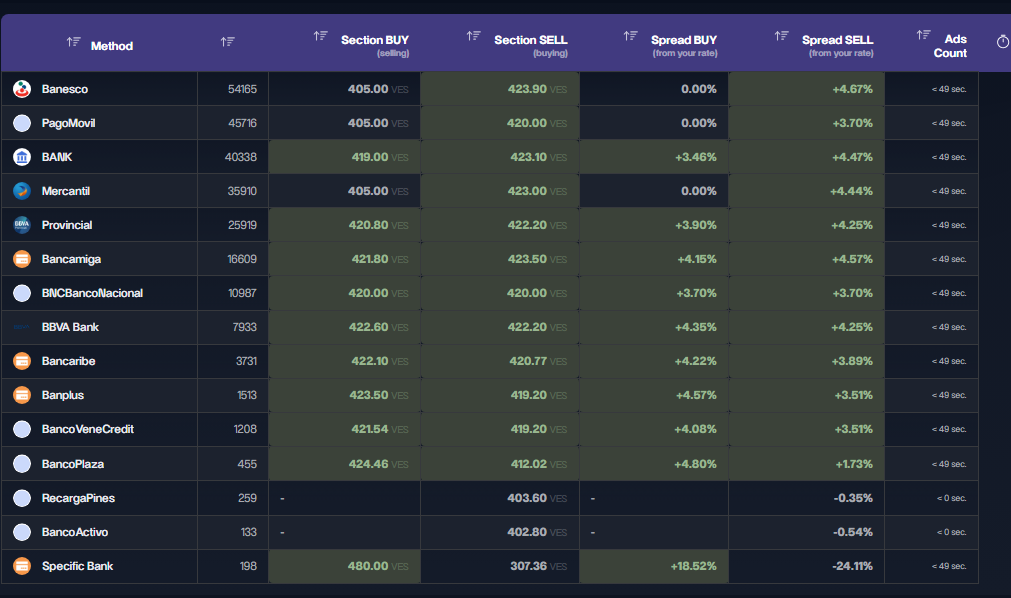1011x598 pixels.
Task: Select the BNCBancoNacional method name
Action: (92, 293)
